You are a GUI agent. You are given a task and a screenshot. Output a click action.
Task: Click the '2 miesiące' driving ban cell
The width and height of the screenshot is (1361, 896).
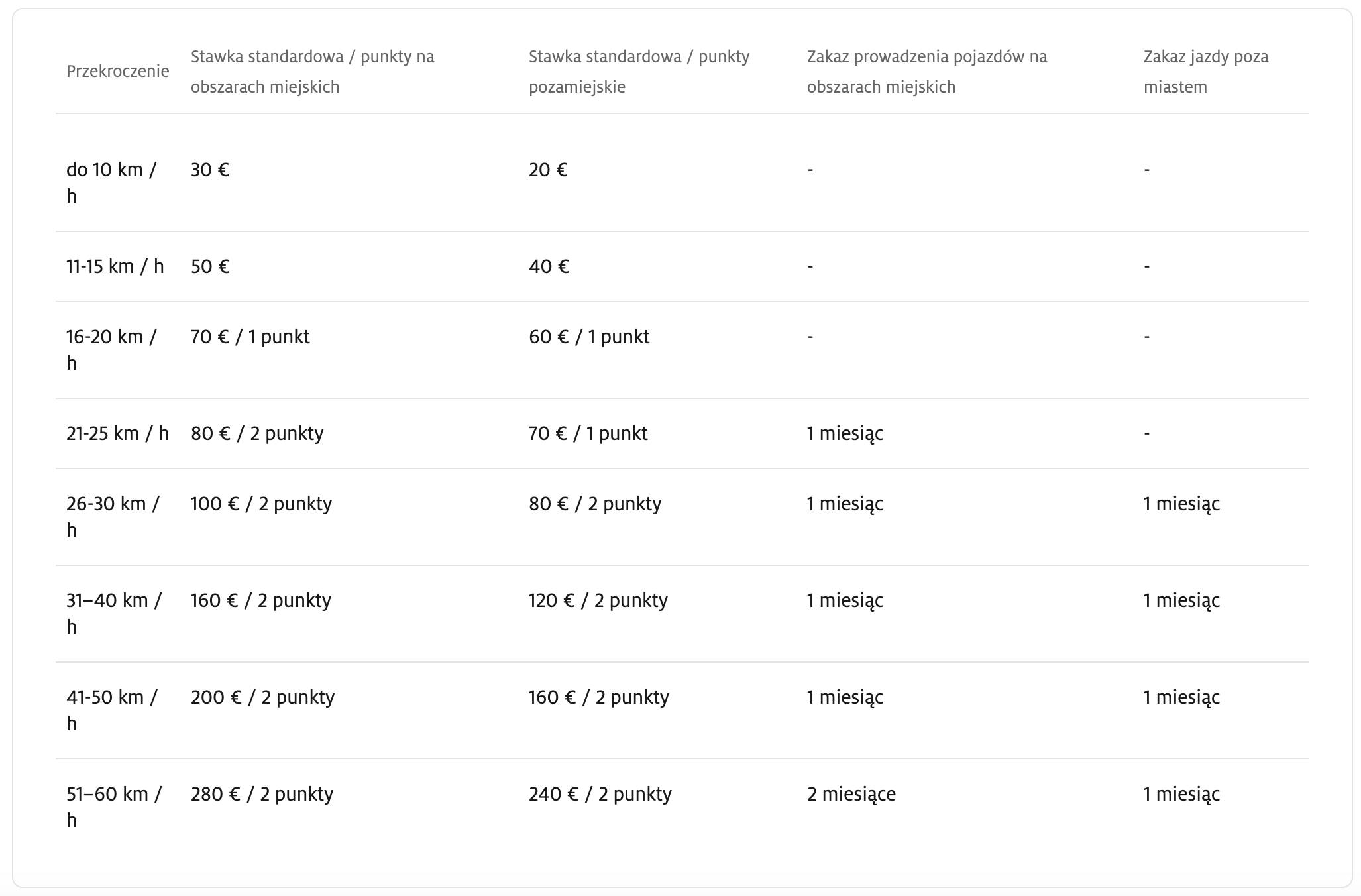851,794
